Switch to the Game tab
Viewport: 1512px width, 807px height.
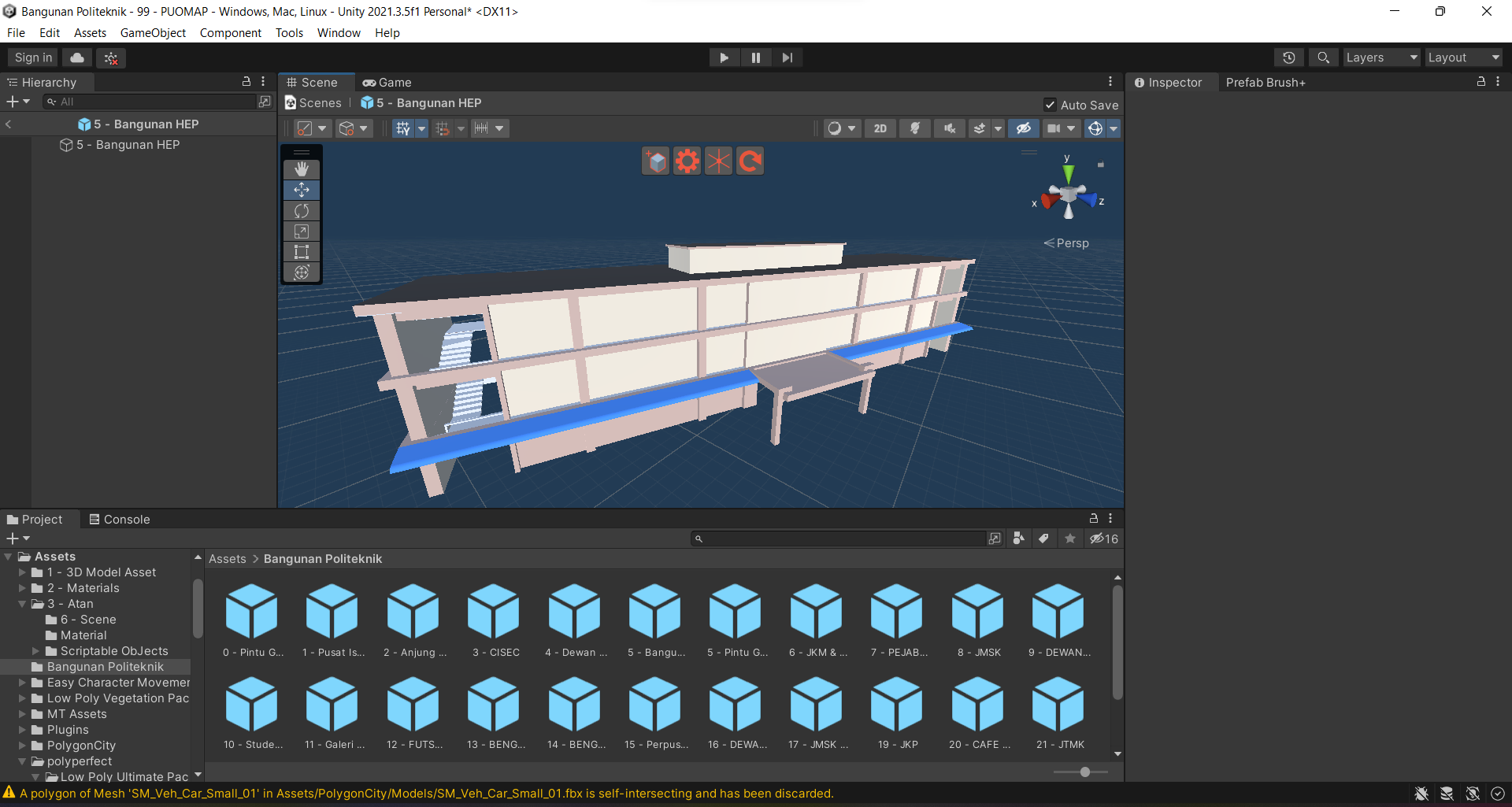(x=387, y=83)
